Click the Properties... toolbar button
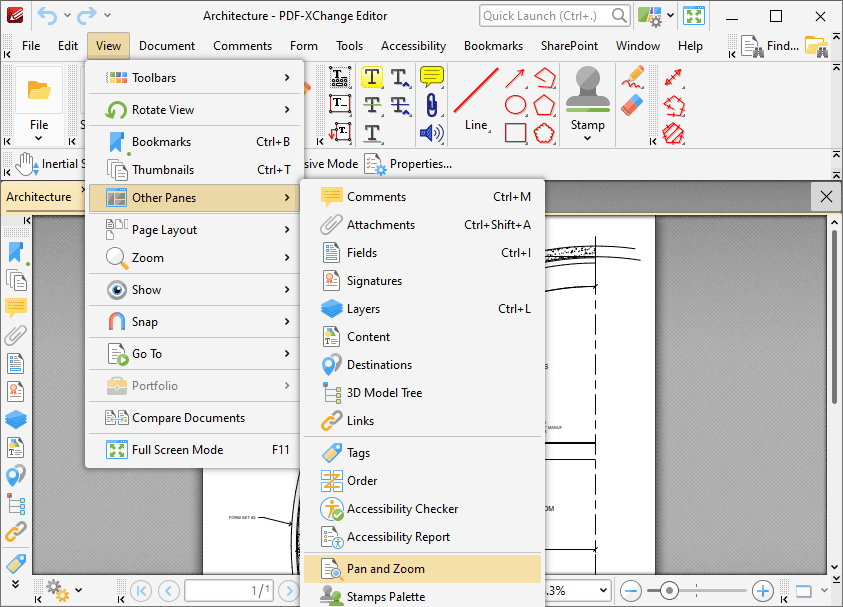 [x=409, y=164]
